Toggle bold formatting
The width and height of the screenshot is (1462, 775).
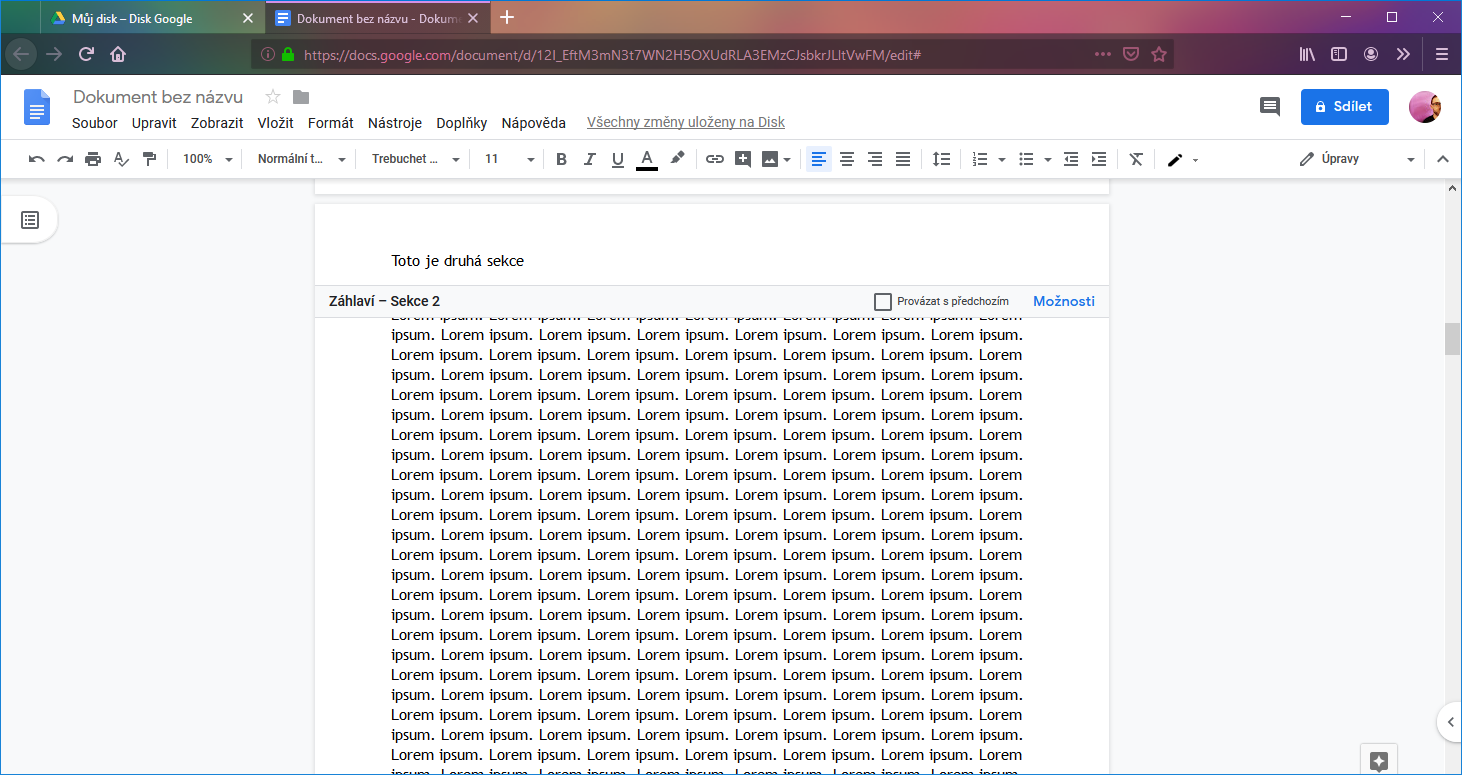561,159
